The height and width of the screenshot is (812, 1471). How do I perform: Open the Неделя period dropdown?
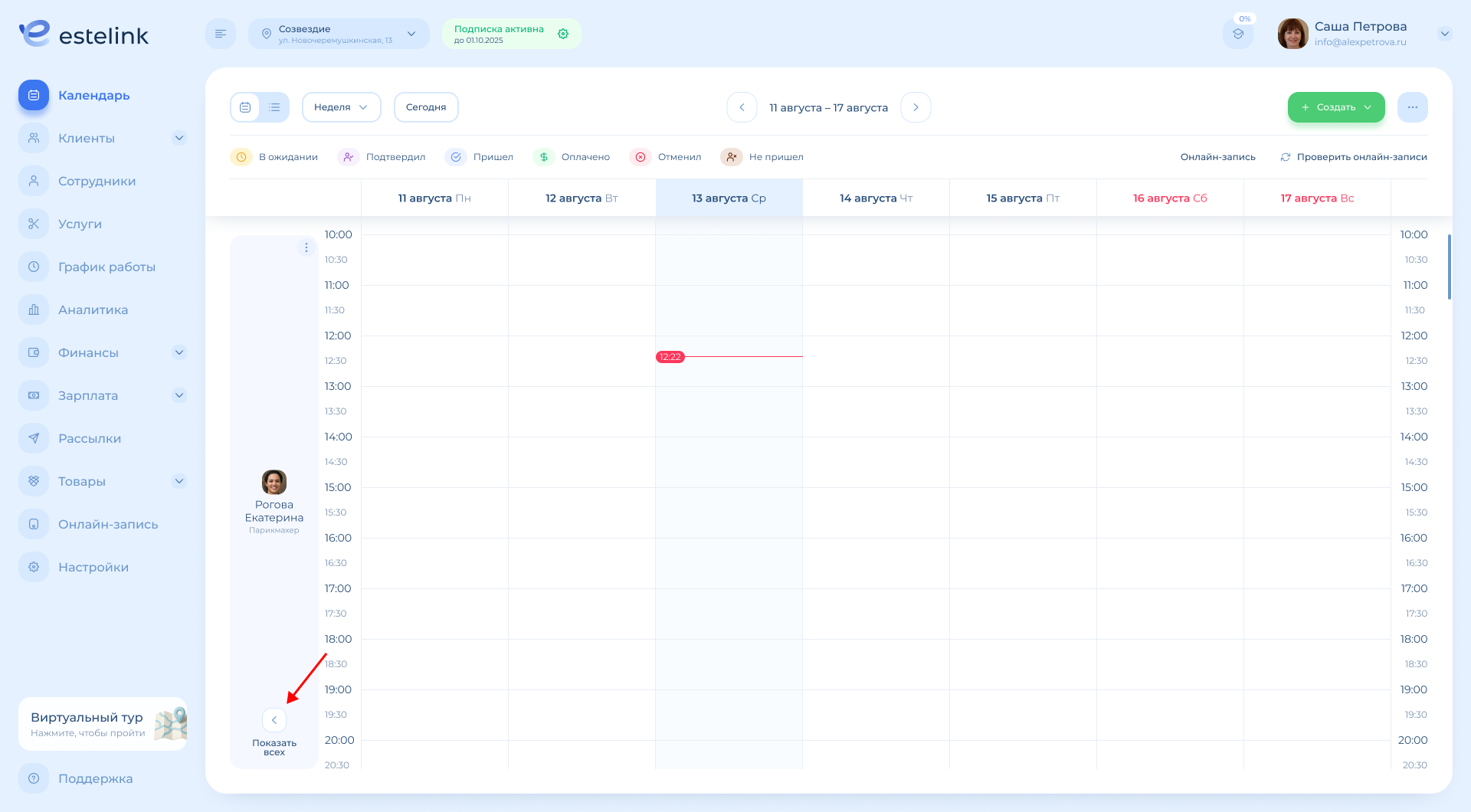click(341, 107)
